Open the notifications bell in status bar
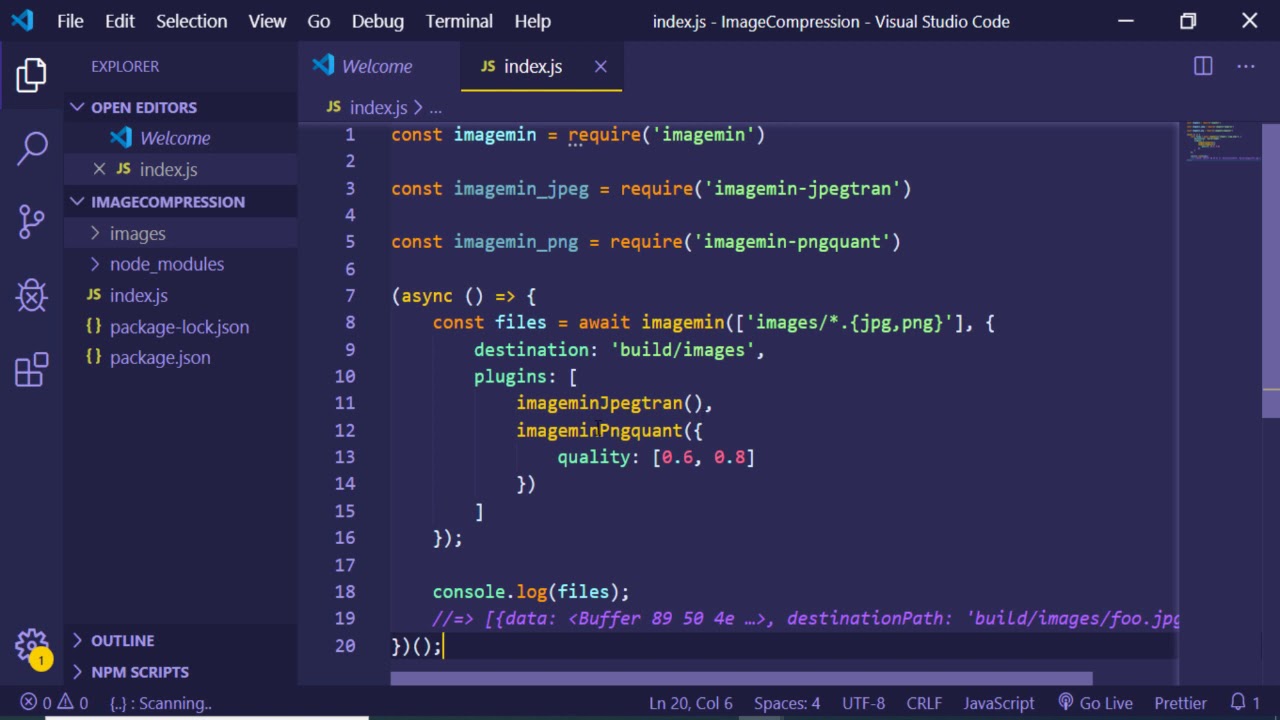 click(x=1244, y=703)
